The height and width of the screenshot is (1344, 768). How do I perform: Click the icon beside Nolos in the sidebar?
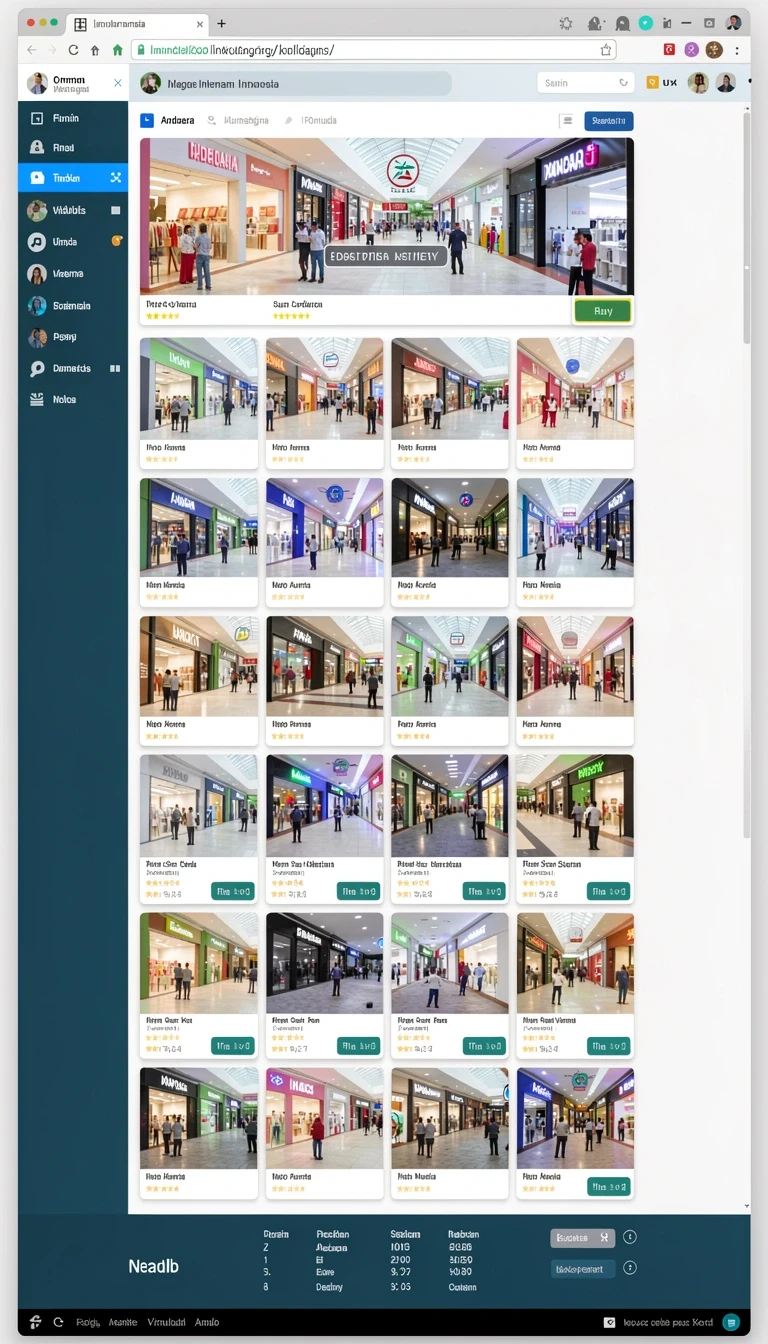point(37,399)
